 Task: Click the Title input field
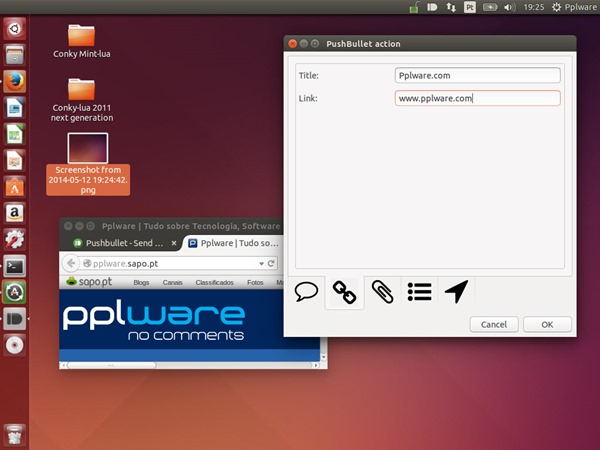(x=478, y=75)
